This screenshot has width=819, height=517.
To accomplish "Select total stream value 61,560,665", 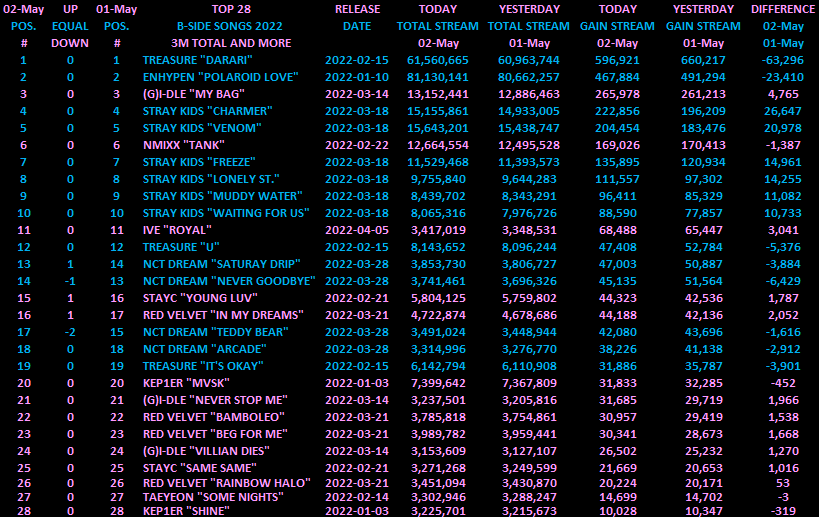I will coord(438,60).
